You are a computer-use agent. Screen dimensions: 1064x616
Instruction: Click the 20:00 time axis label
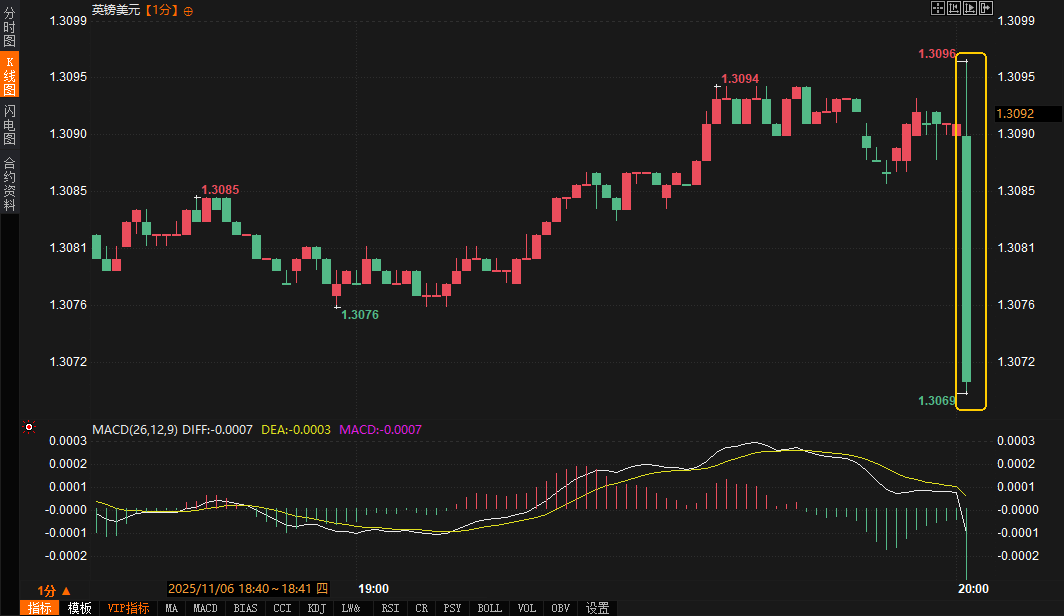pos(973,589)
